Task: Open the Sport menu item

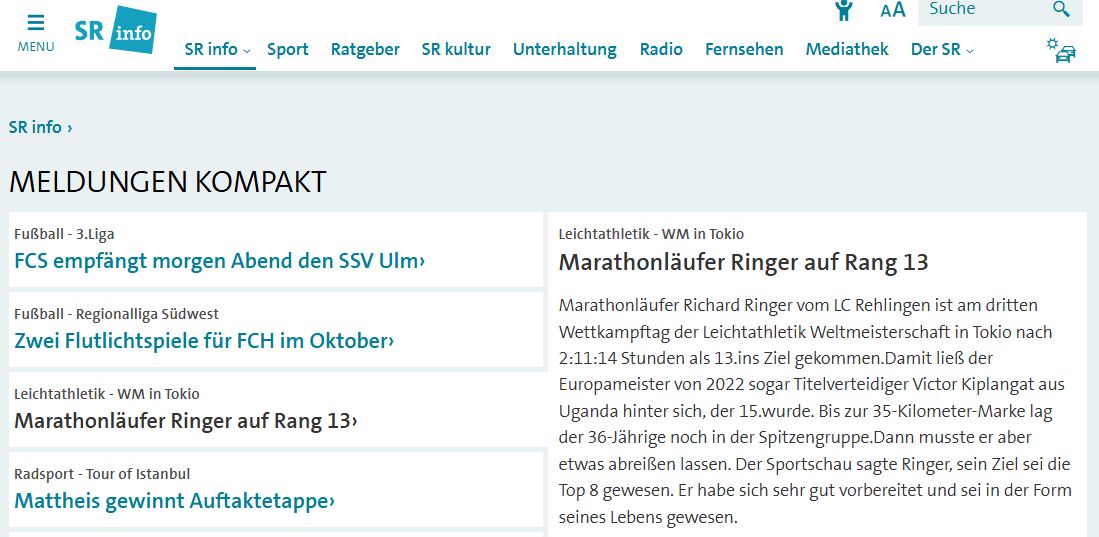Action: [x=287, y=50]
